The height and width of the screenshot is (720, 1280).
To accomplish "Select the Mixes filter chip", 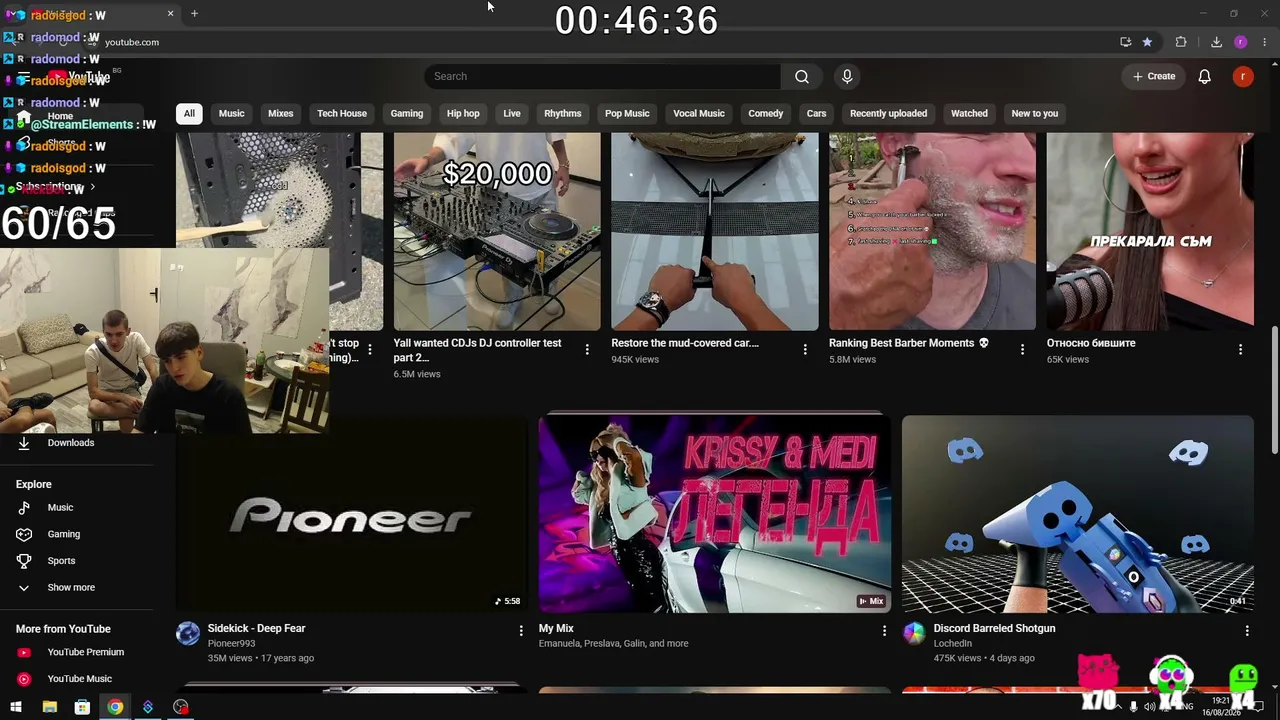I will [x=281, y=114].
